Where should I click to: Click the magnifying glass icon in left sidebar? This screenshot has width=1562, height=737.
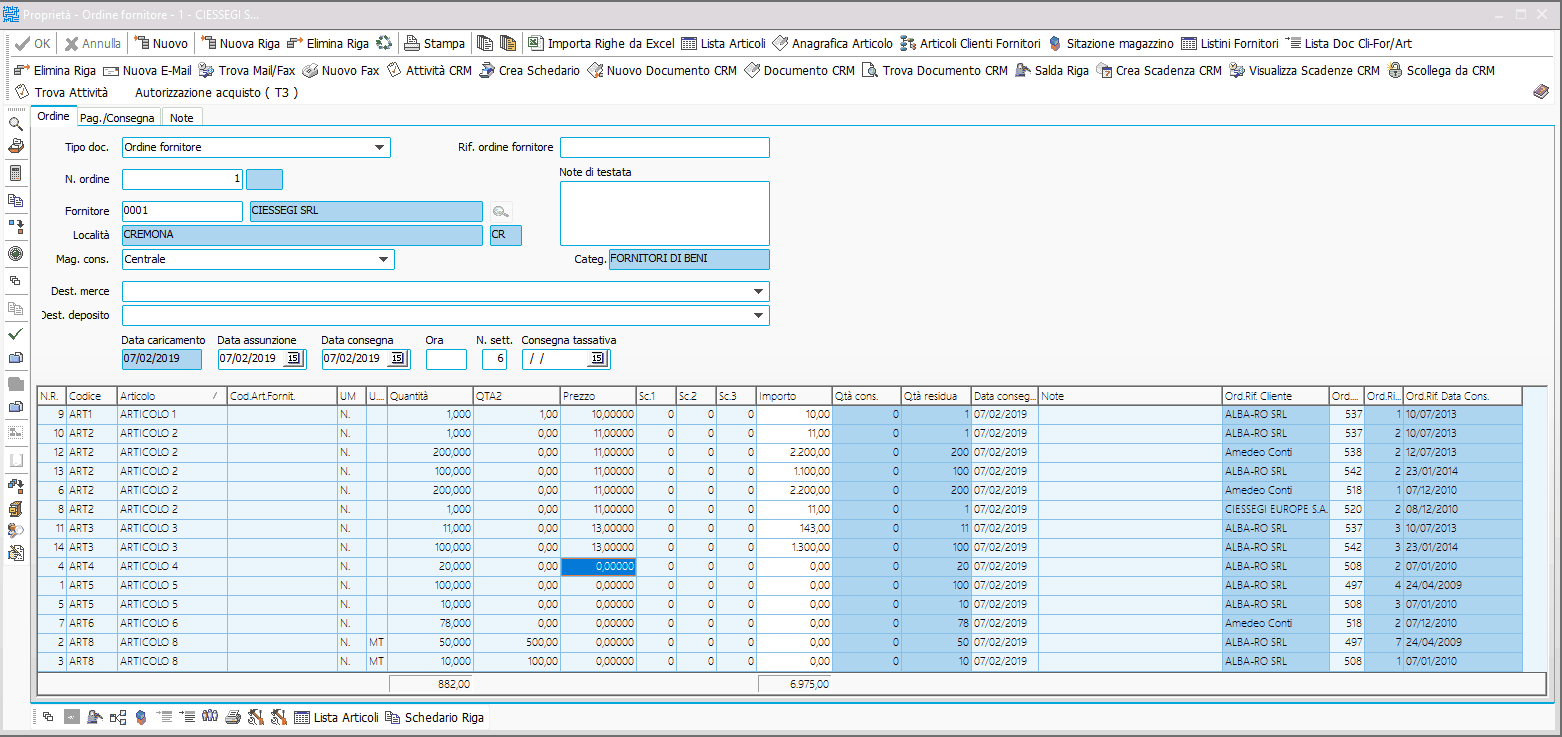click(16, 124)
